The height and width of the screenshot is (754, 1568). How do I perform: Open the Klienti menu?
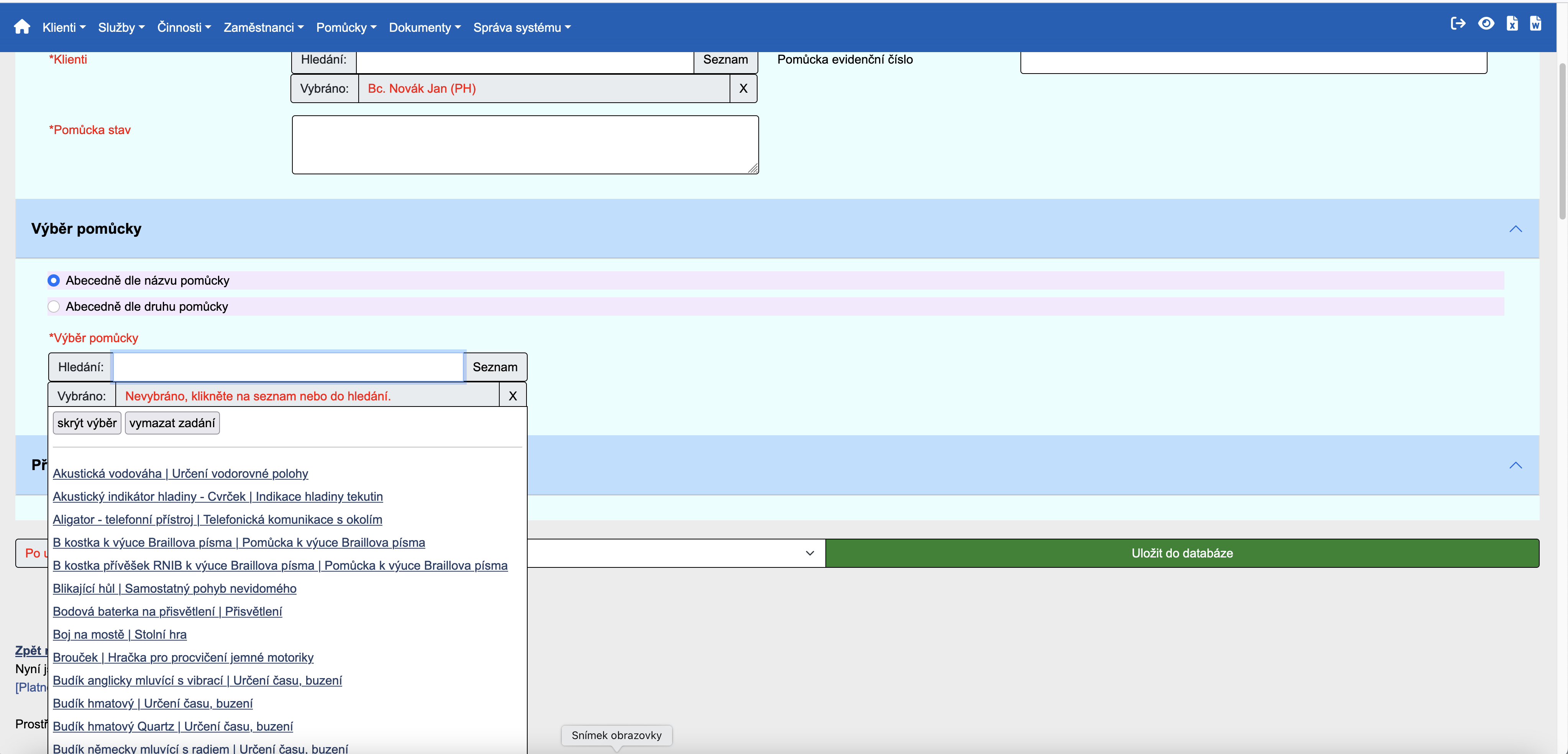coord(64,27)
